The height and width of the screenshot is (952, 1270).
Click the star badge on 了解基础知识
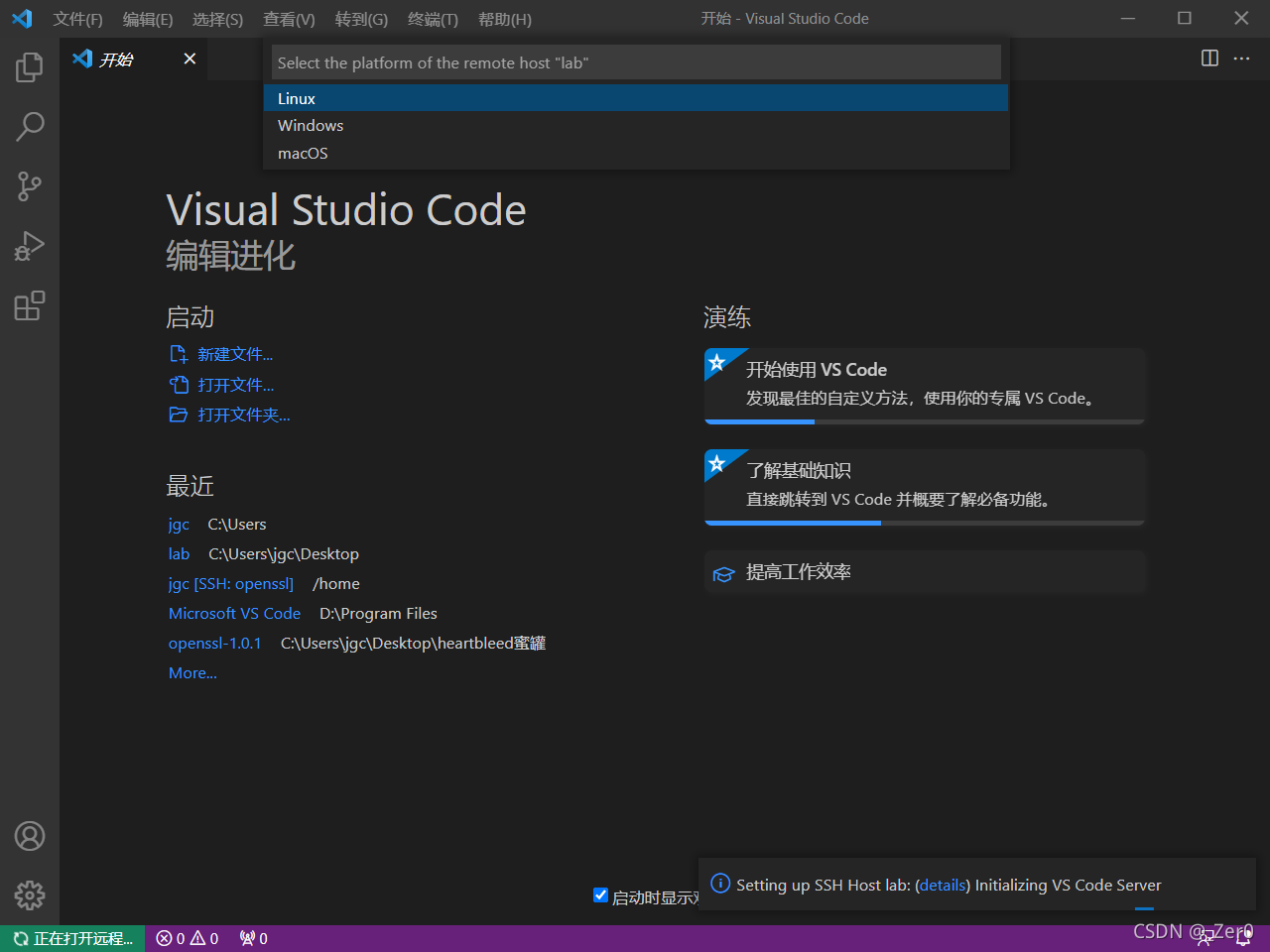tap(717, 463)
